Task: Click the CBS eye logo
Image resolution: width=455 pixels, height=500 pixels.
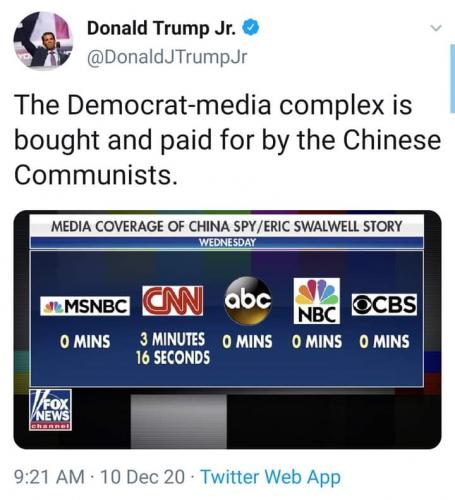Action: [384, 304]
